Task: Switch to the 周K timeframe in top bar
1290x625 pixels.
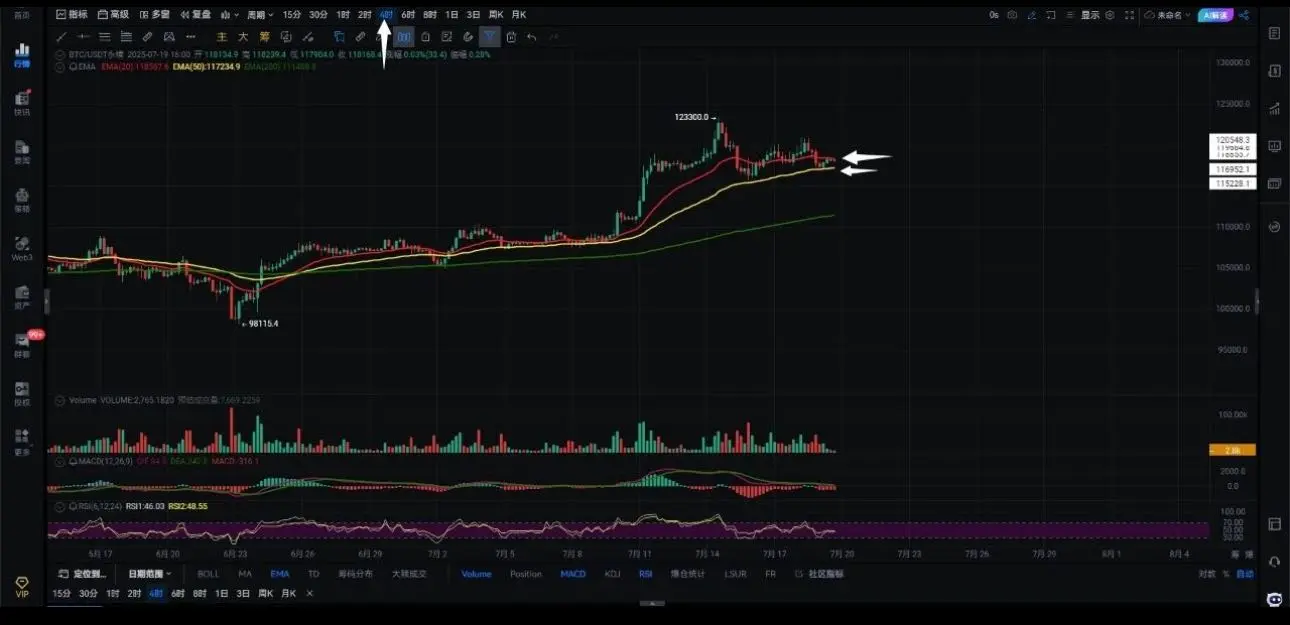Action: (x=494, y=15)
